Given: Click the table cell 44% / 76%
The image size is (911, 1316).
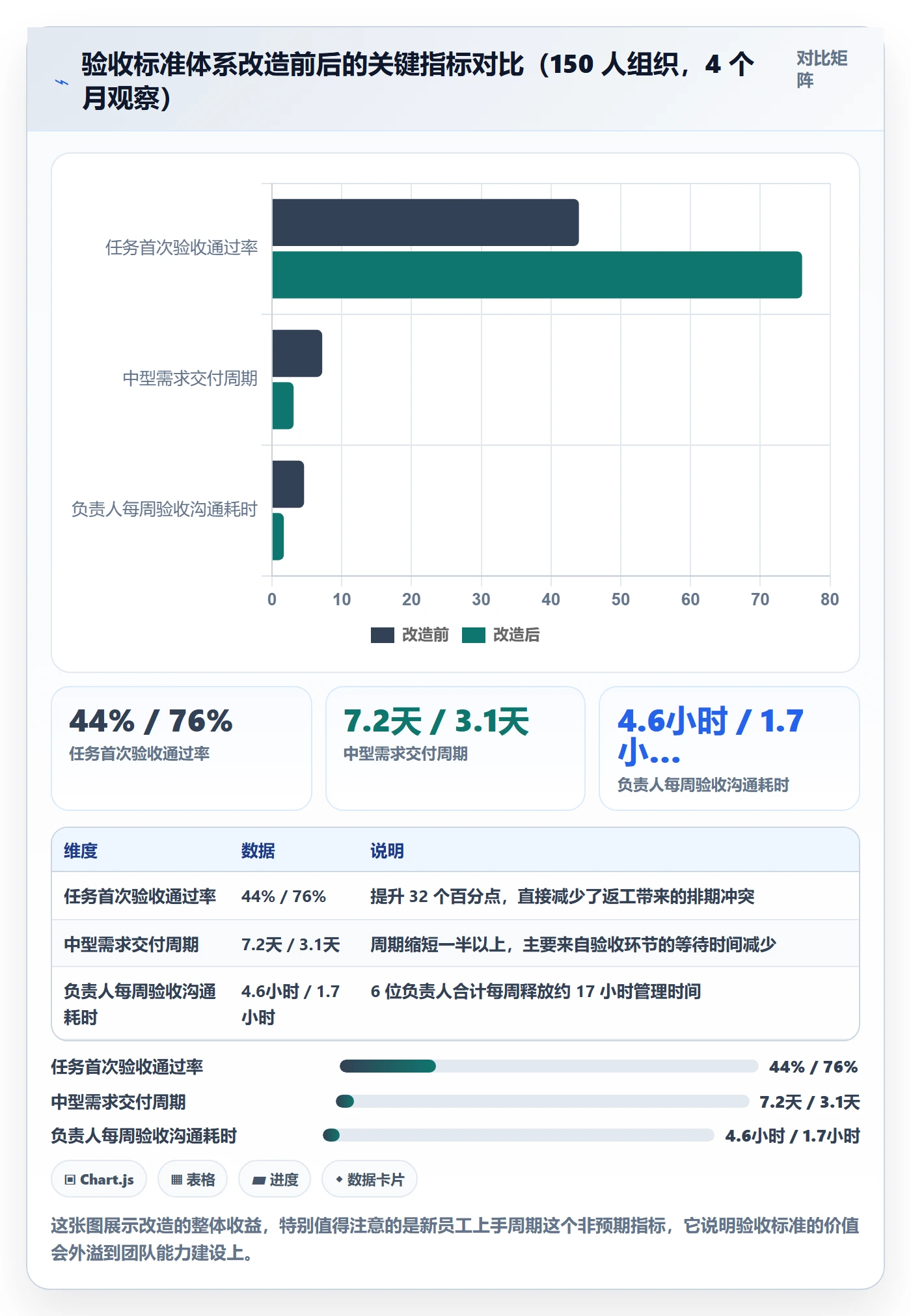Looking at the screenshot, I should 283,896.
